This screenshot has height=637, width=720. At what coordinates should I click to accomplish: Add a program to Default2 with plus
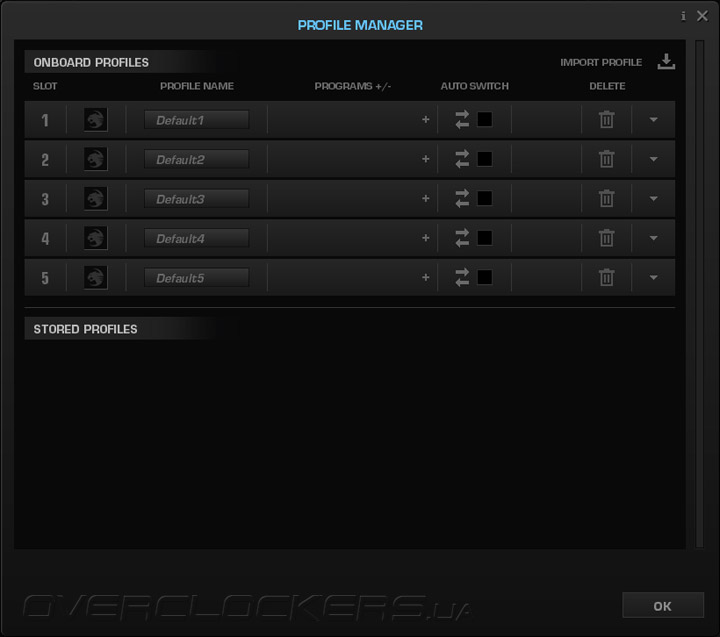[426, 159]
